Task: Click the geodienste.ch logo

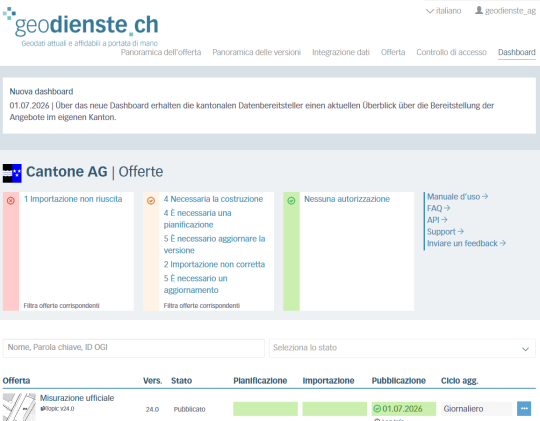Action: pos(81,27)
